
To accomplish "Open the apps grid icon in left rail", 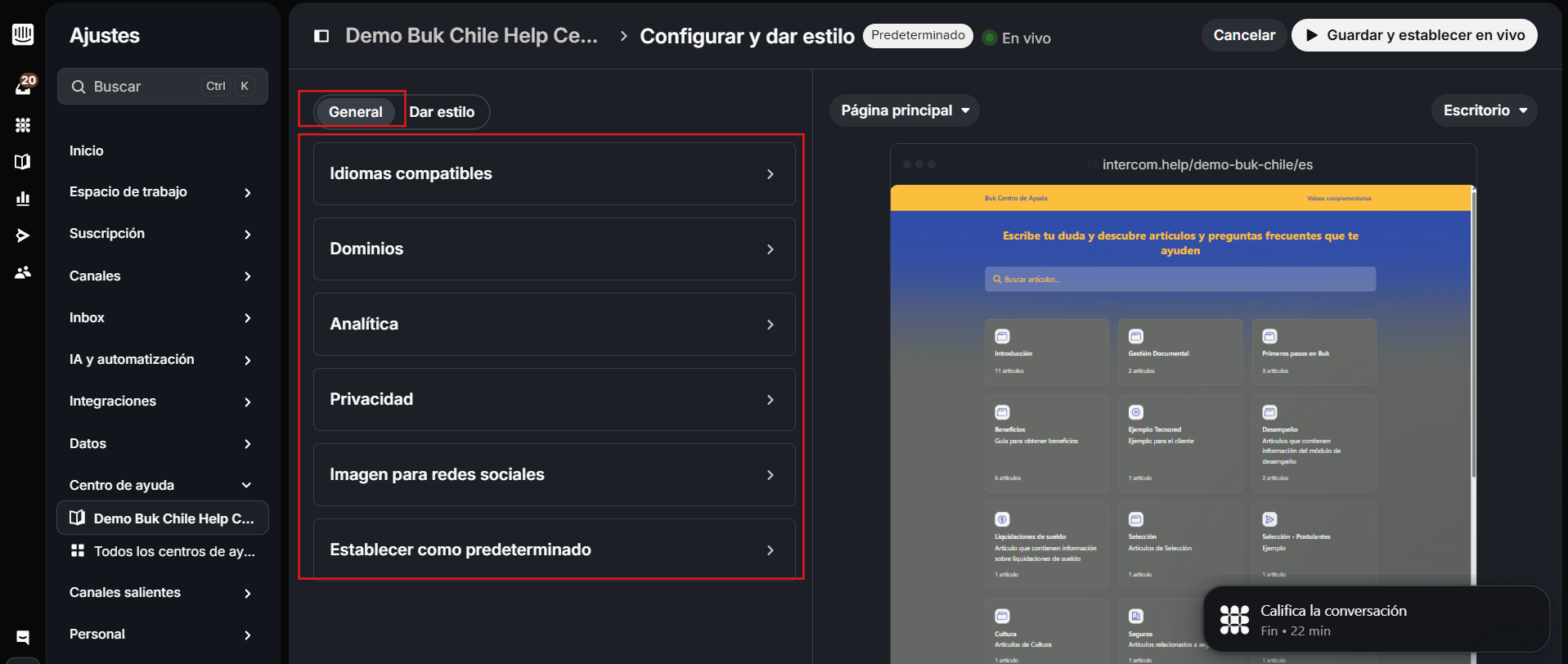I will coord(23,125).
